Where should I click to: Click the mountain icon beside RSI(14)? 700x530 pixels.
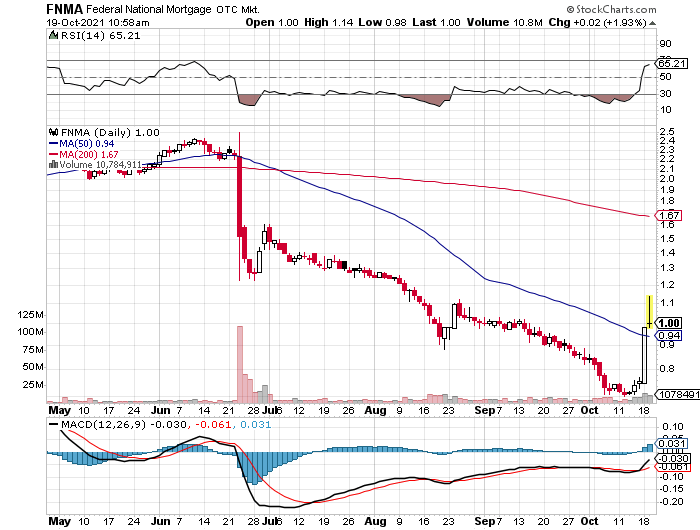(53, 35)
